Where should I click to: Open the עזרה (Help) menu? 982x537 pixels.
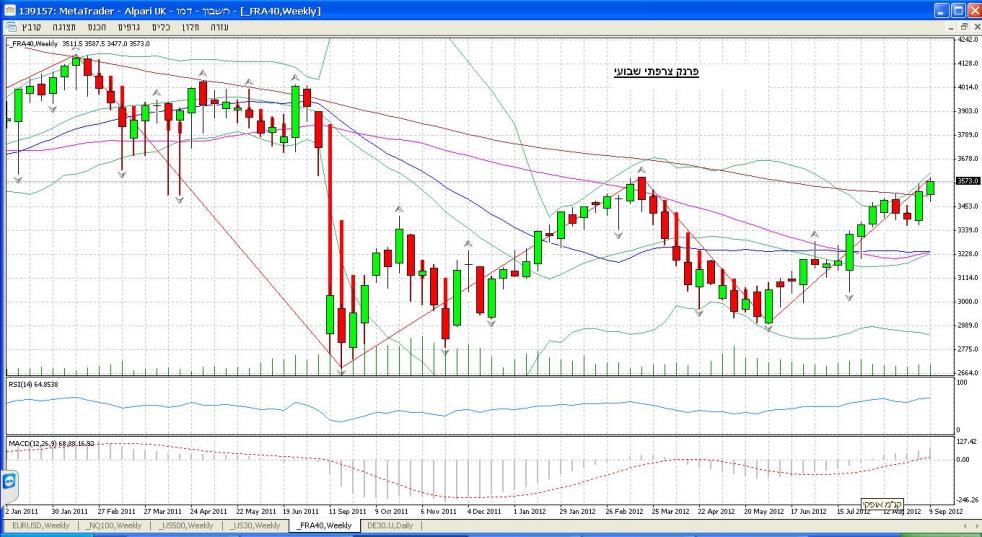pos(219,27)
